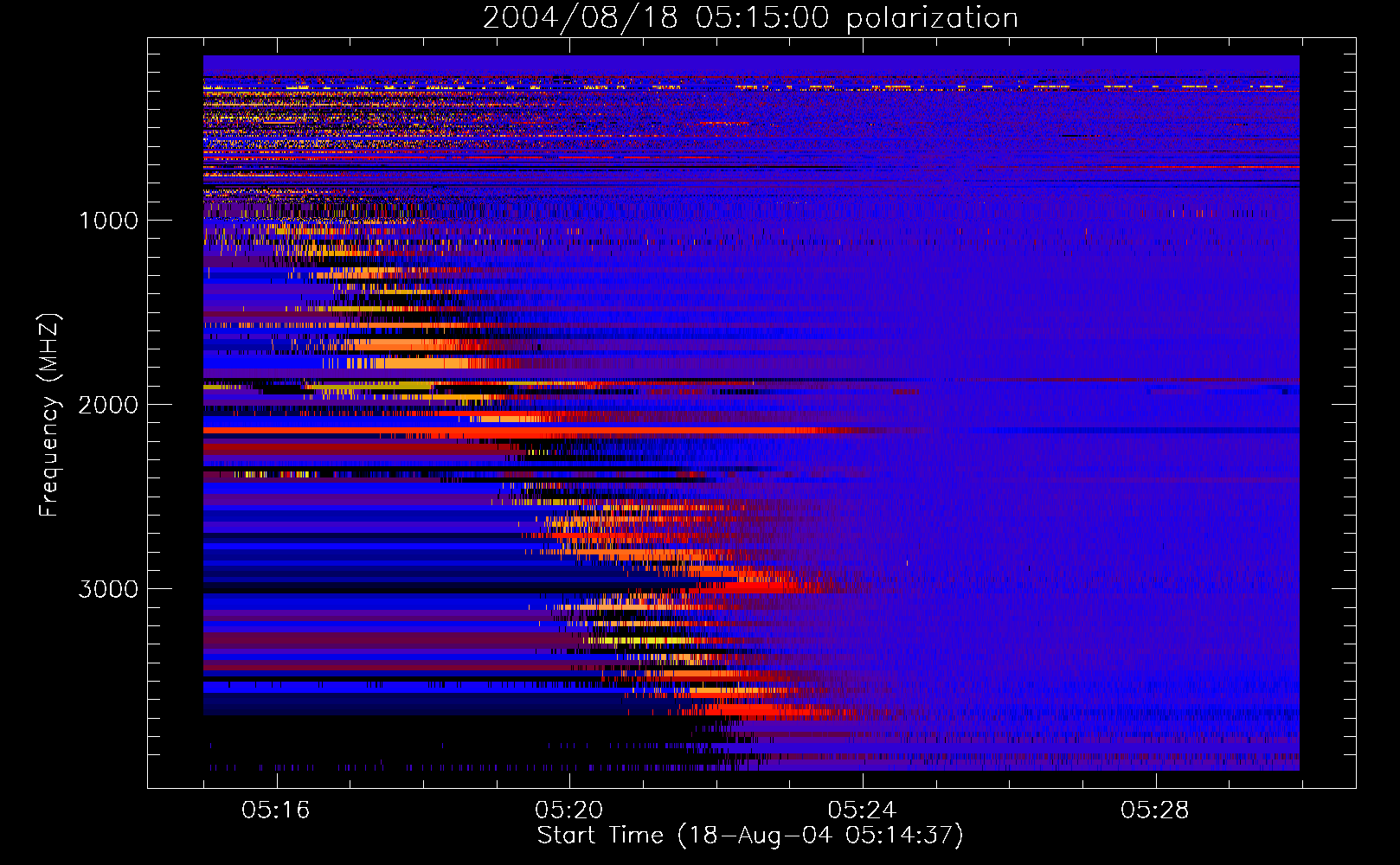Click the 05:20 time tick label
The image size is (1400, 865).
pyautogui.click(x=568, y=811)
